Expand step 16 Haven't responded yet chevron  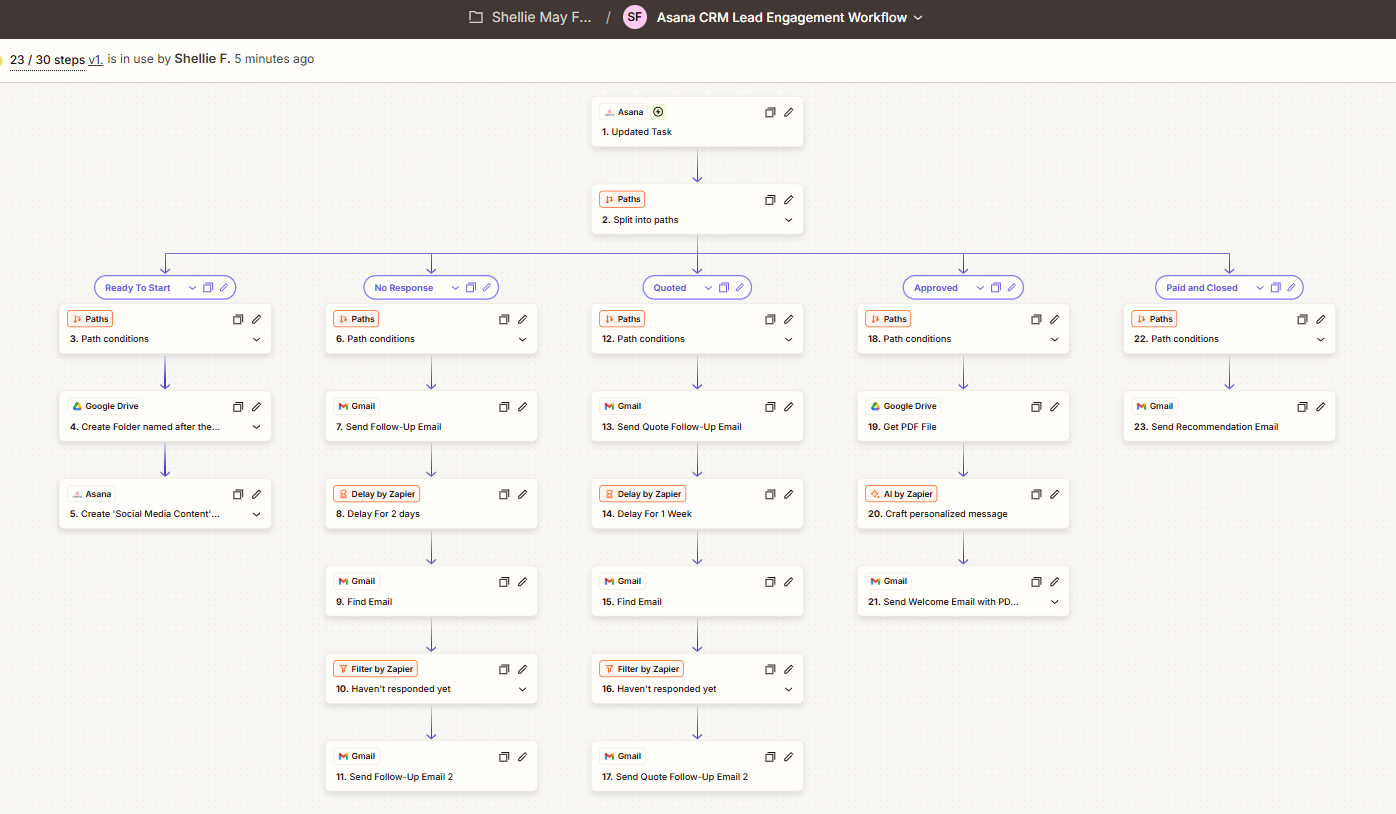point(788,689)
